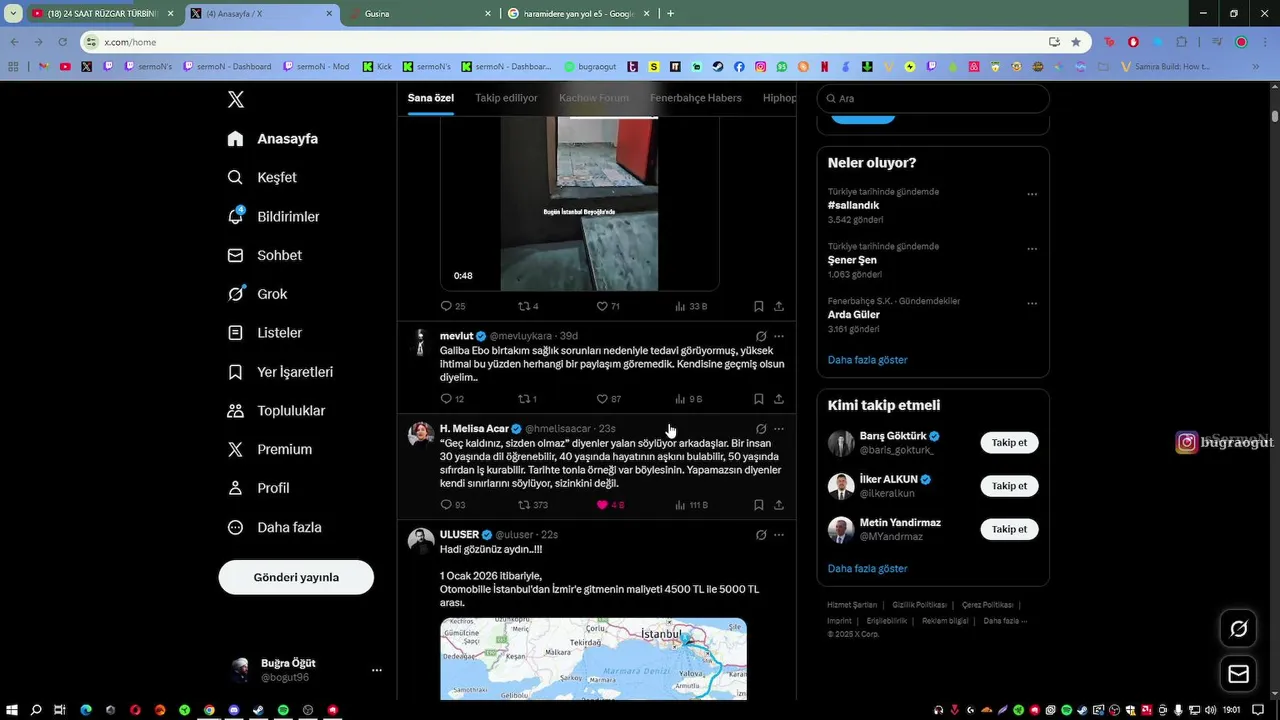Click Daha fazla göster under Kimi takip etmeli

click(x=868, y=568)
